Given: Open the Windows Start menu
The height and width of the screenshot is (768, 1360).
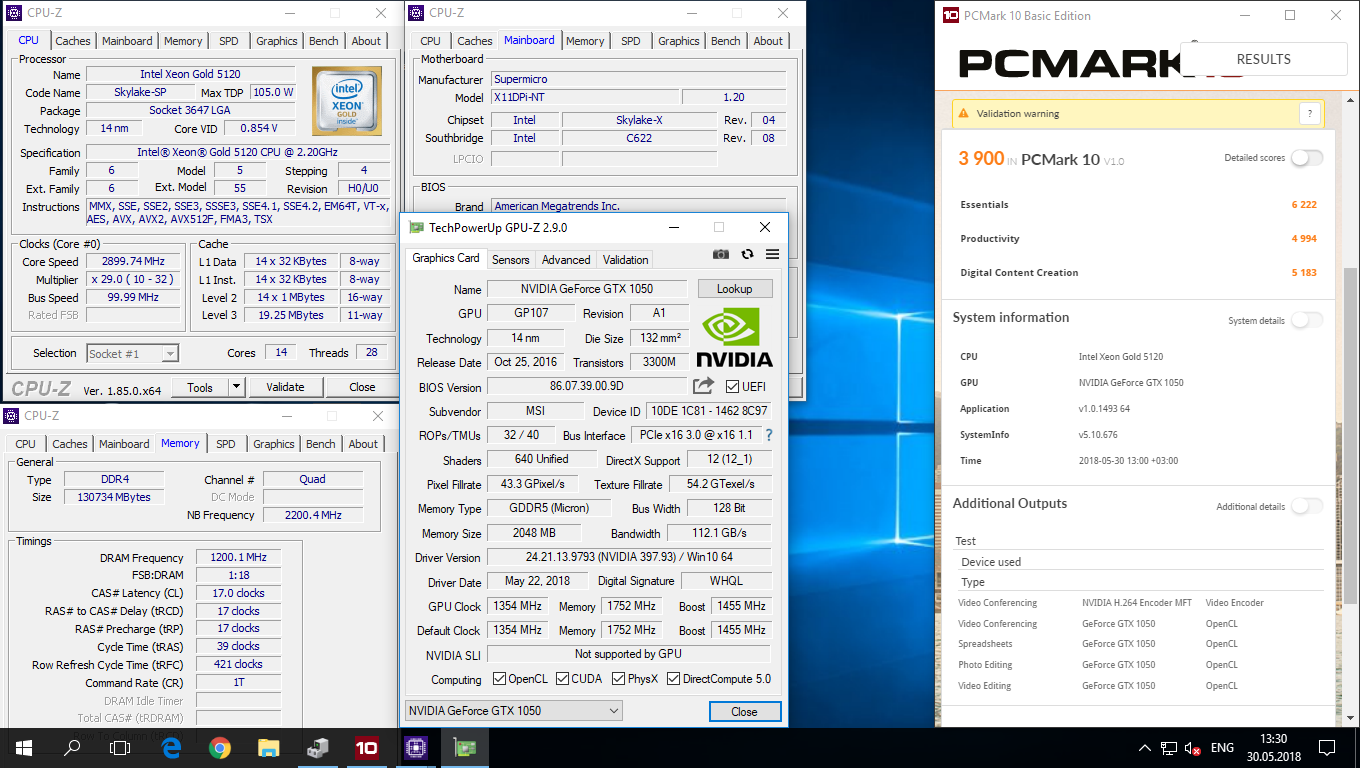Looking at the screenshot, I should click(23, 747).
